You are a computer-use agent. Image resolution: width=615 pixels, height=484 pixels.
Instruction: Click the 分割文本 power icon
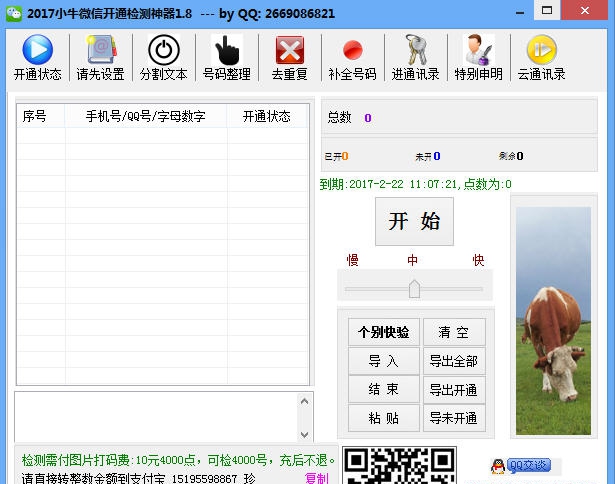(164, 50)
